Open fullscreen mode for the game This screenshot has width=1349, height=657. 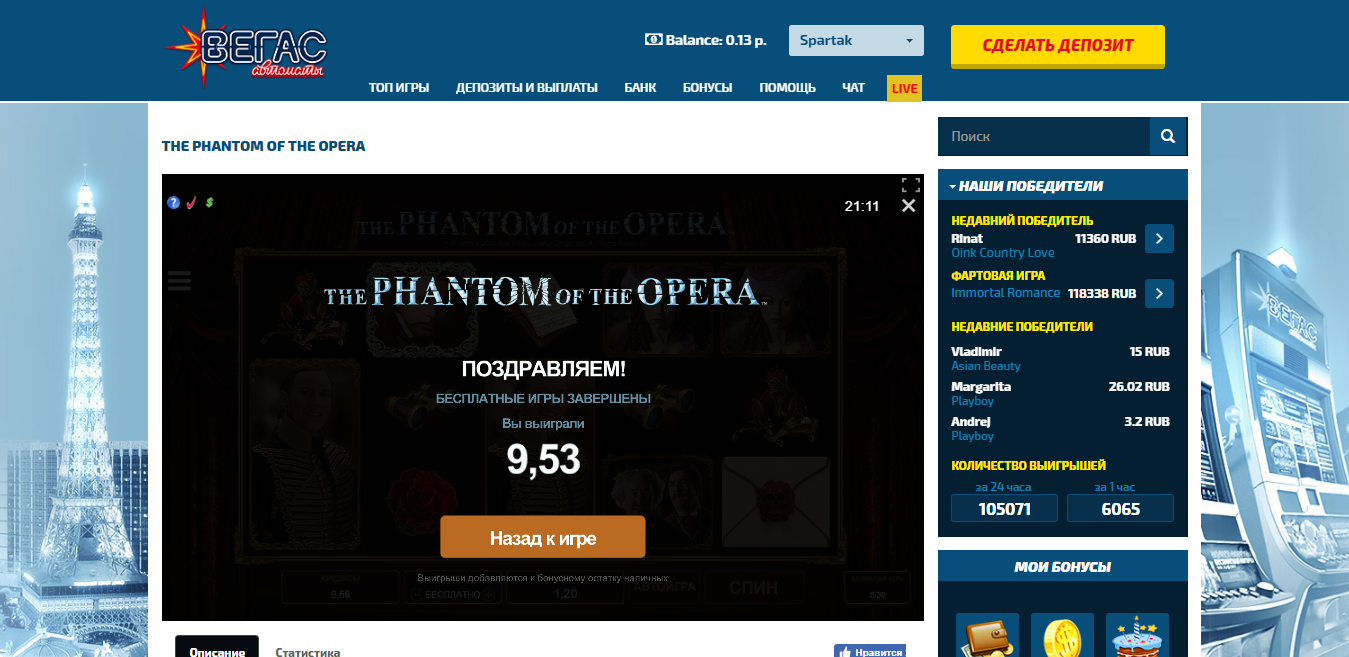point(910,185)
